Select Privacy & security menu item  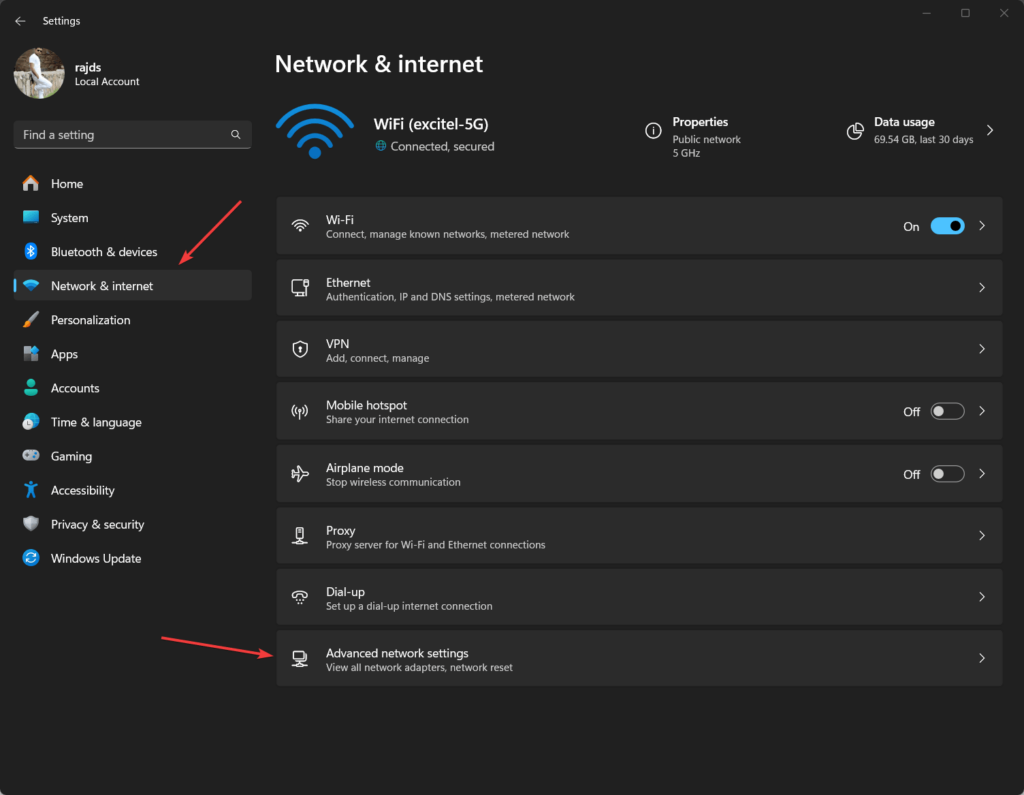pyautogui.click(x=97, y=524)
